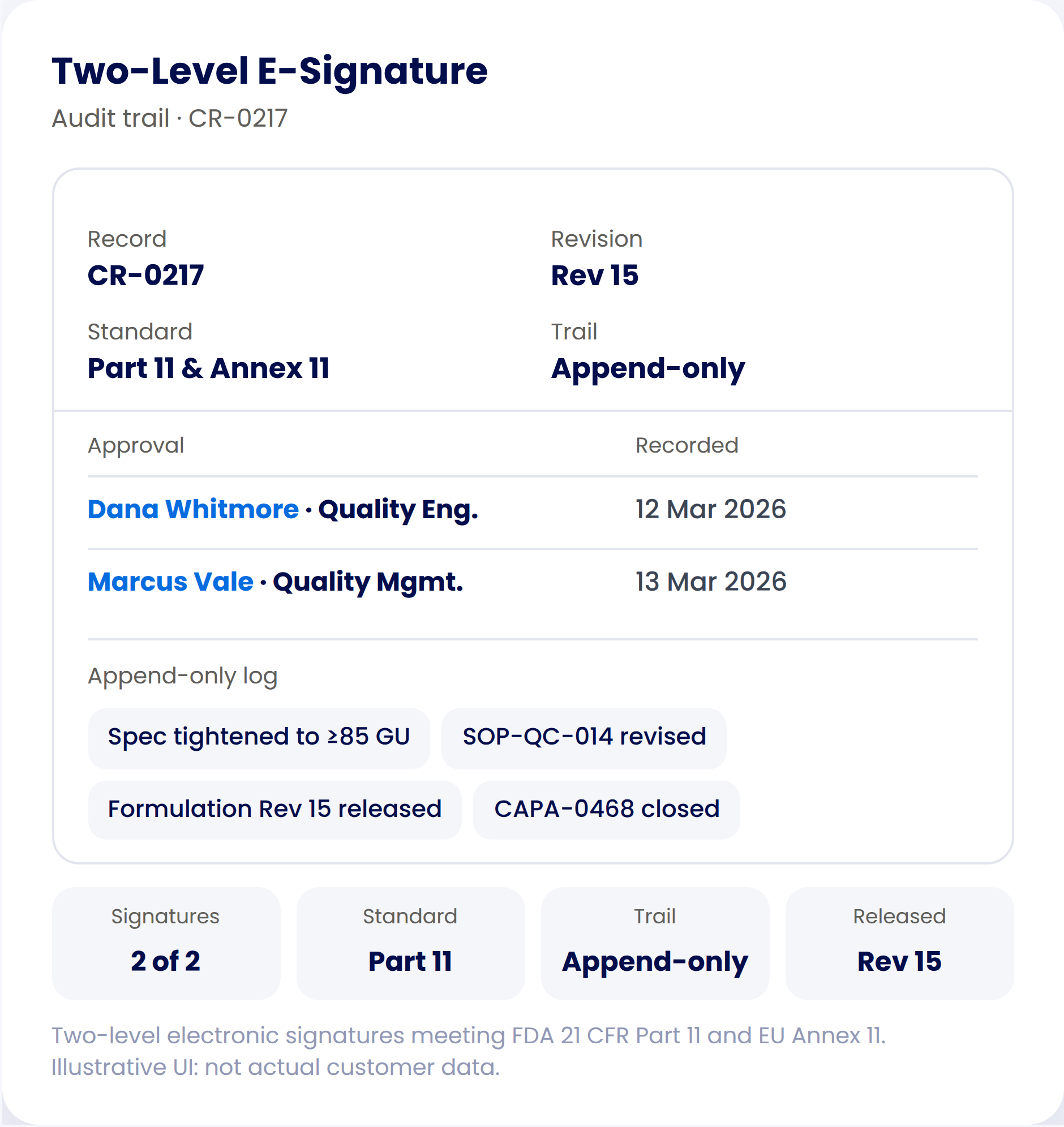Open the Standard Part 11 summary tile
Viewport: 1064px width, 1127px height.
click(x=411, y=944)
